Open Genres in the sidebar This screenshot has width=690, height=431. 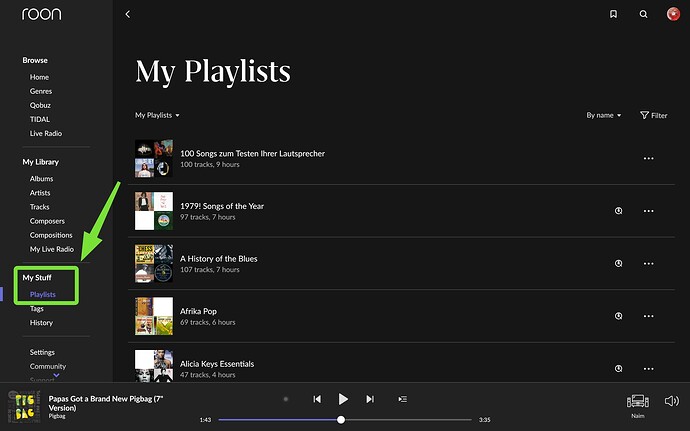(x=41, y=91)
